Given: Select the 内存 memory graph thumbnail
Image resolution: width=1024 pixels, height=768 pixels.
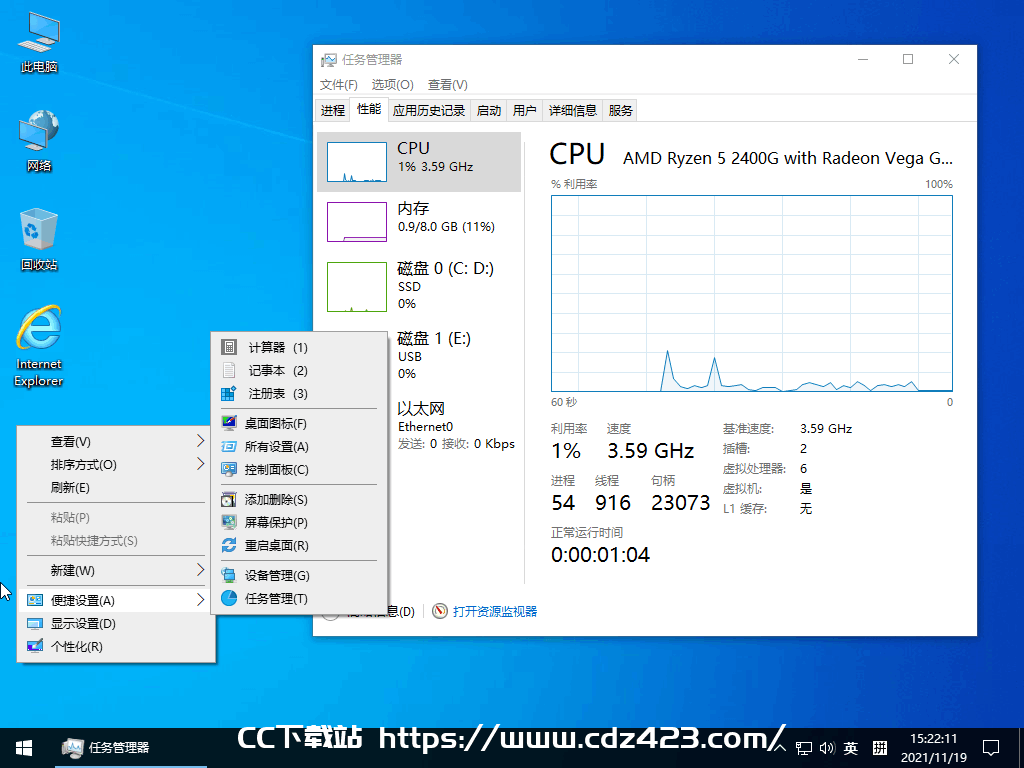Looking at the screenshot, I should coord(357,222).
